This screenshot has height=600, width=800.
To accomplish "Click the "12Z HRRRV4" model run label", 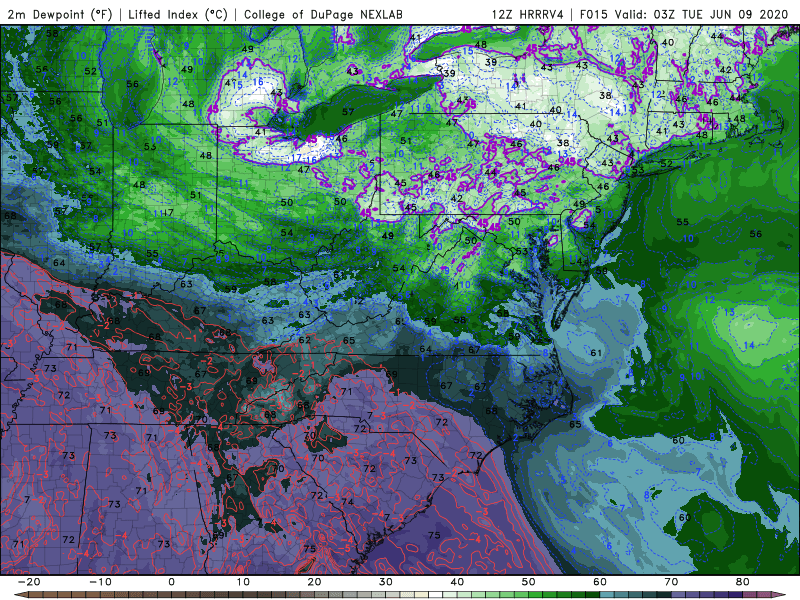I will (x=528, y=15).
